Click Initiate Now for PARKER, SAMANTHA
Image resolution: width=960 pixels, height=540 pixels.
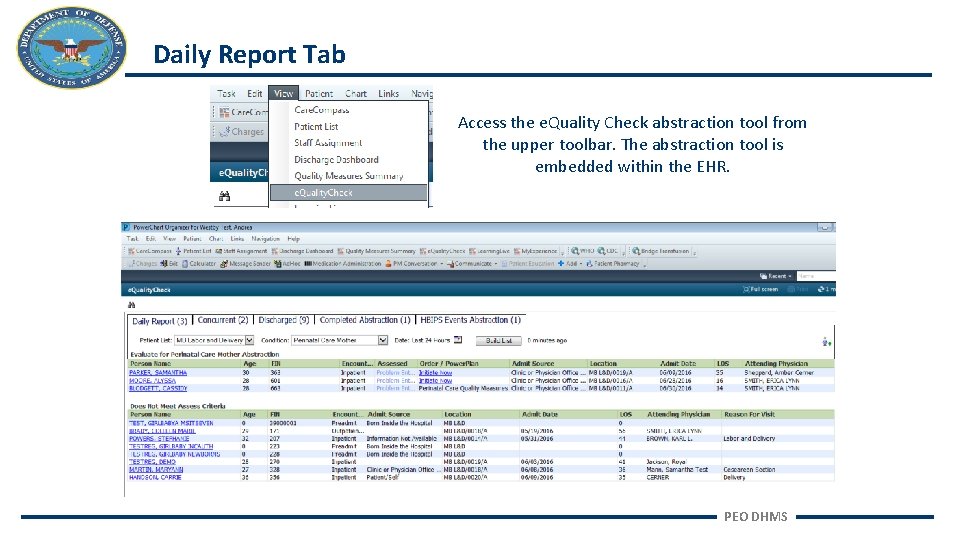pos(435,373)
